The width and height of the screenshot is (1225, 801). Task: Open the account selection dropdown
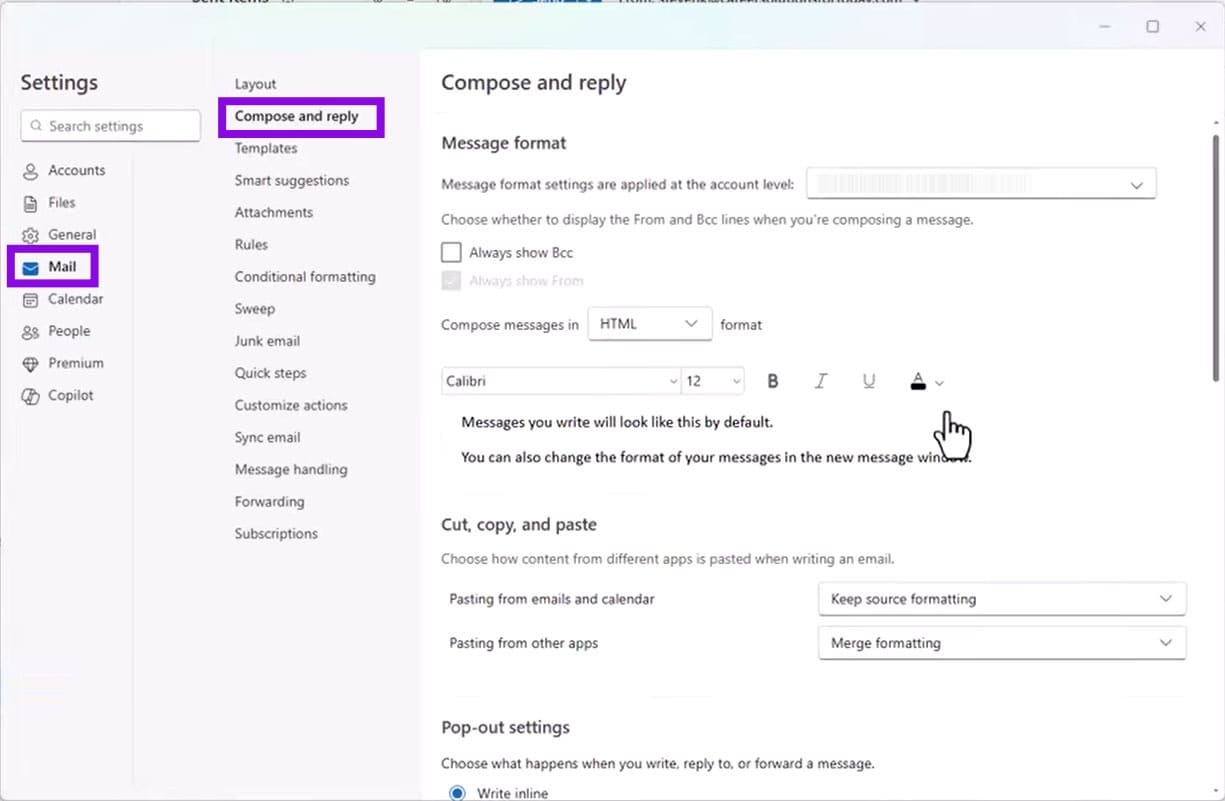pos(981,184)
